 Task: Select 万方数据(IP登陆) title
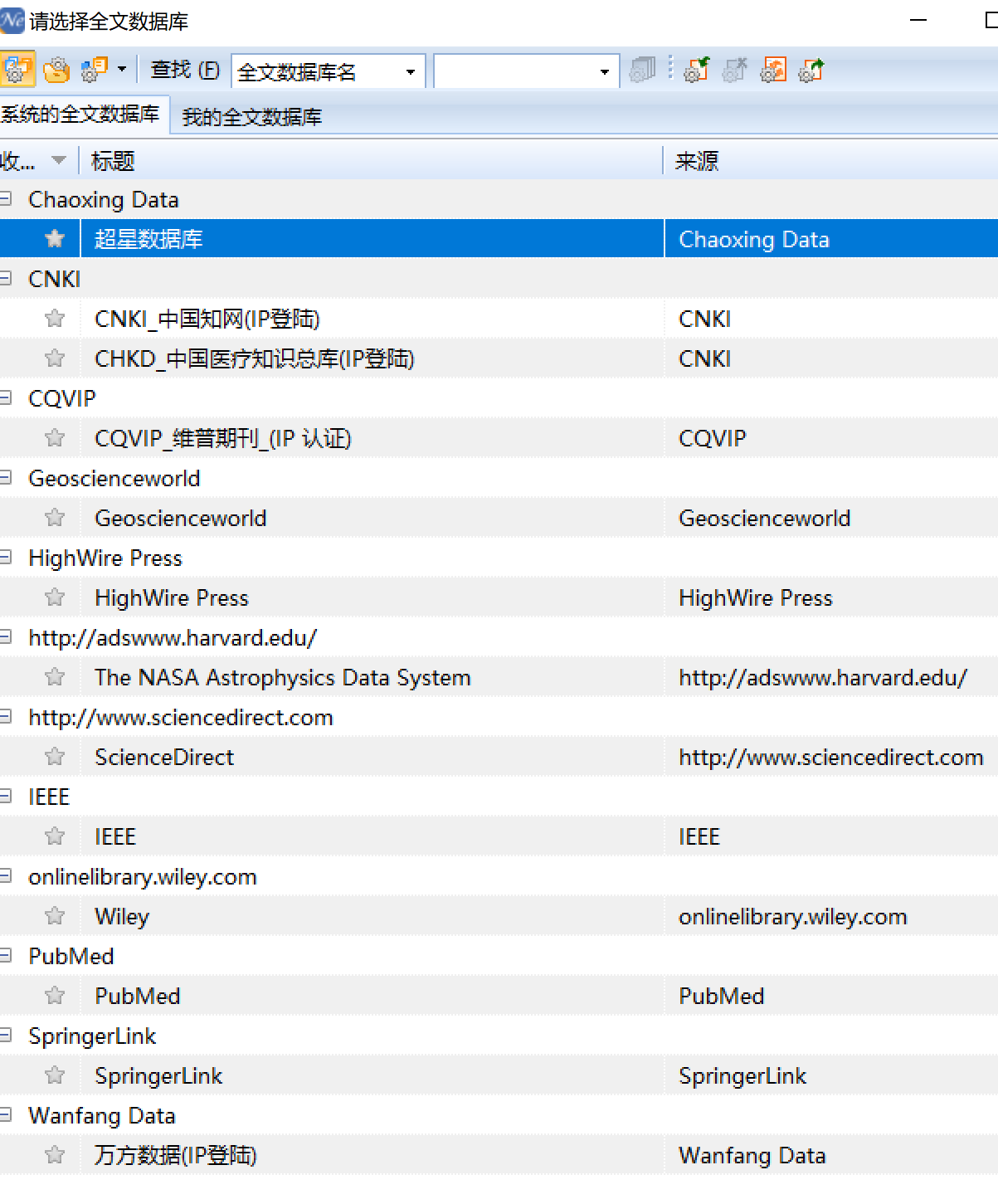tap(176, 1155)
